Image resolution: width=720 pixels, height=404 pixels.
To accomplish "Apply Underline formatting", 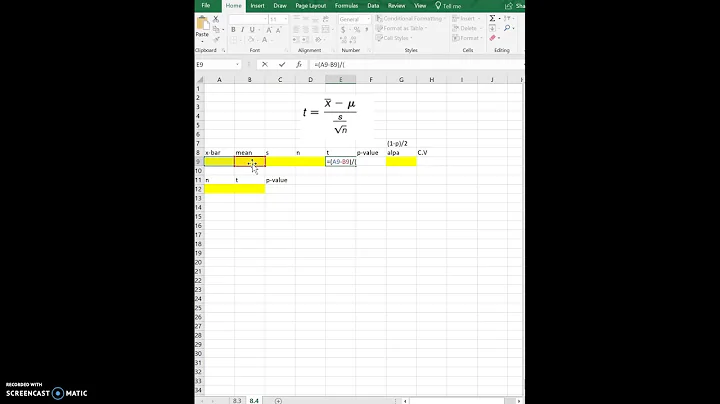I will [x=252, y=29].
